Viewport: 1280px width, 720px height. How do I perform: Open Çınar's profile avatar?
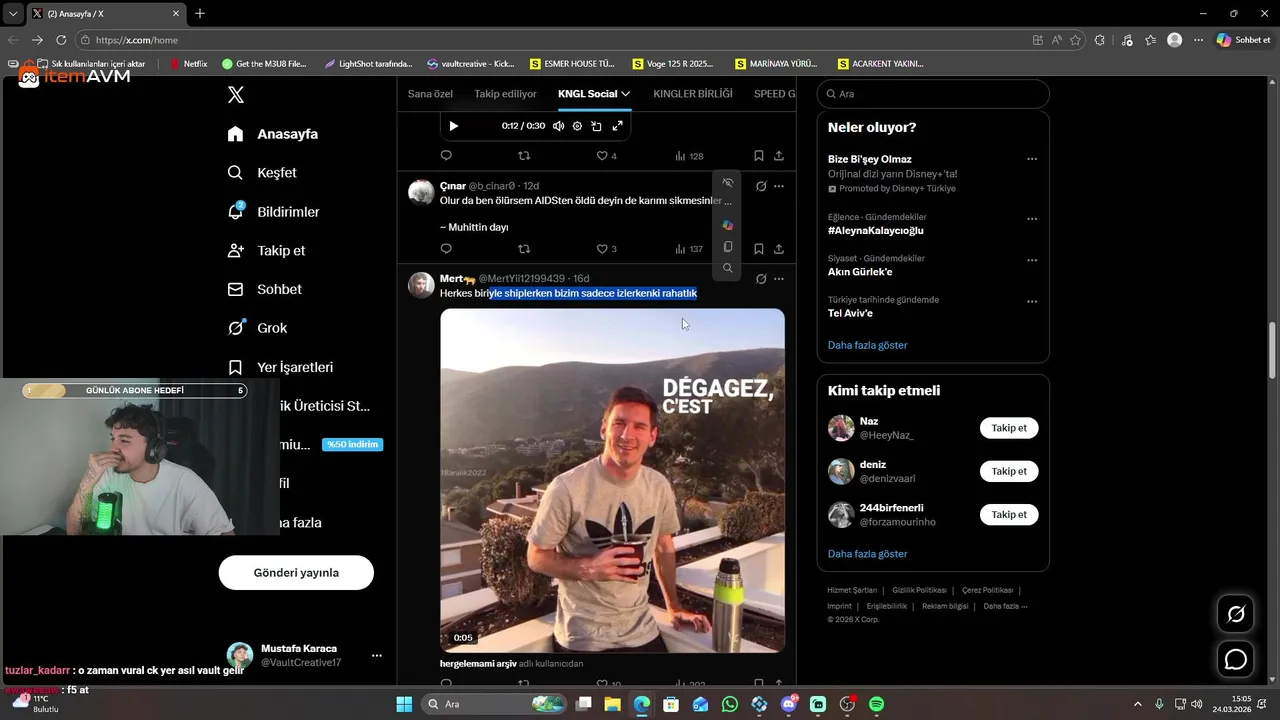pyautogui.click(x=421, y=192)
